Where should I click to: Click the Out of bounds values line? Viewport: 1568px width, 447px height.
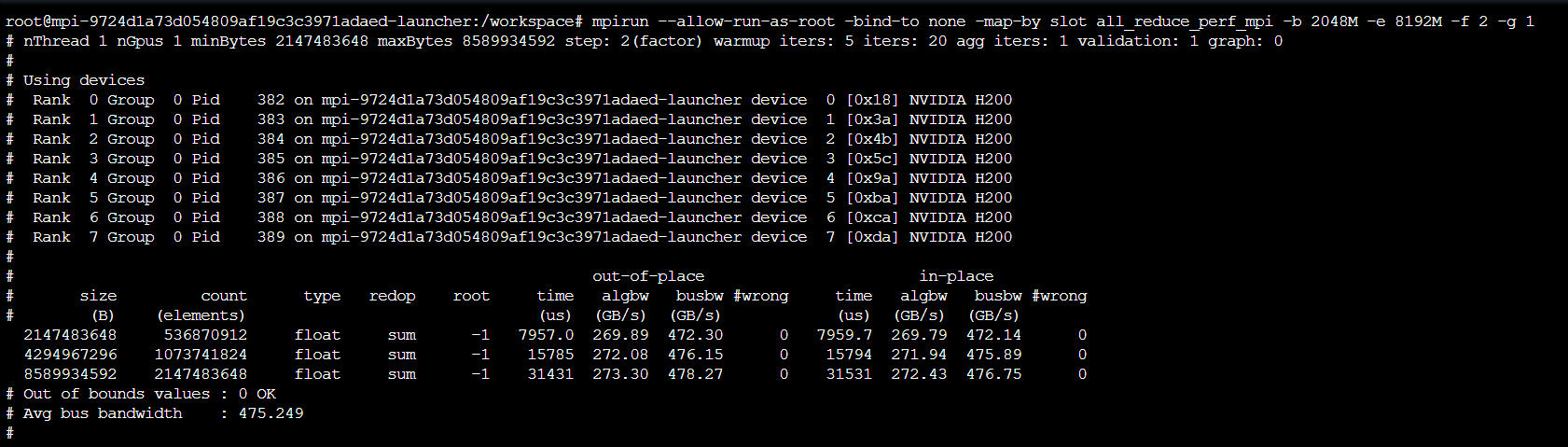[x=140, y=394]
